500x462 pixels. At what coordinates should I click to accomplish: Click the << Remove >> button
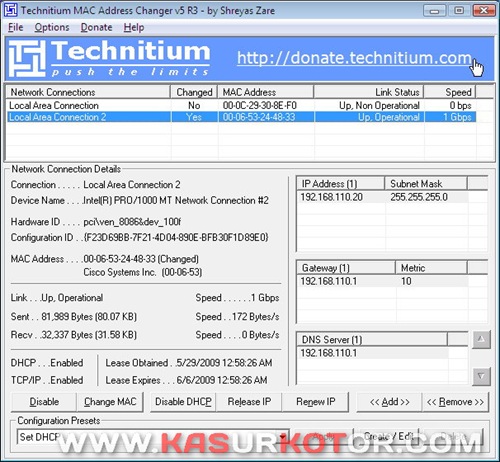pos(455,402)
